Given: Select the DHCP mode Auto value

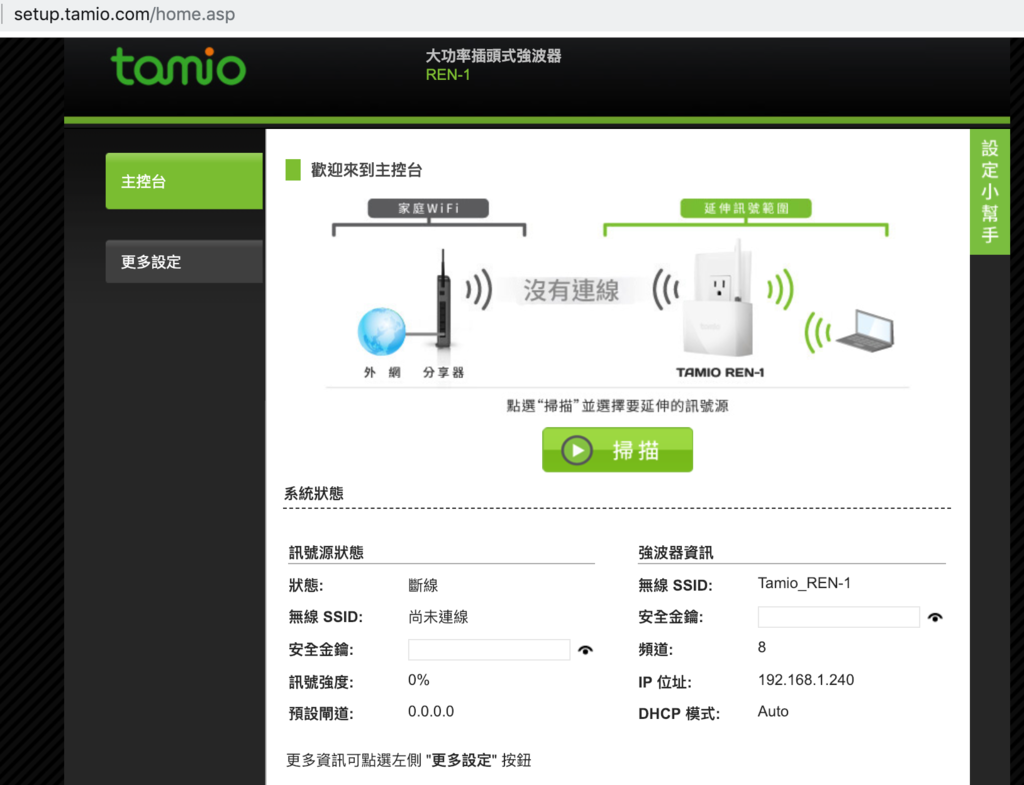Looking at the screenshot, I should click(773, 711).
